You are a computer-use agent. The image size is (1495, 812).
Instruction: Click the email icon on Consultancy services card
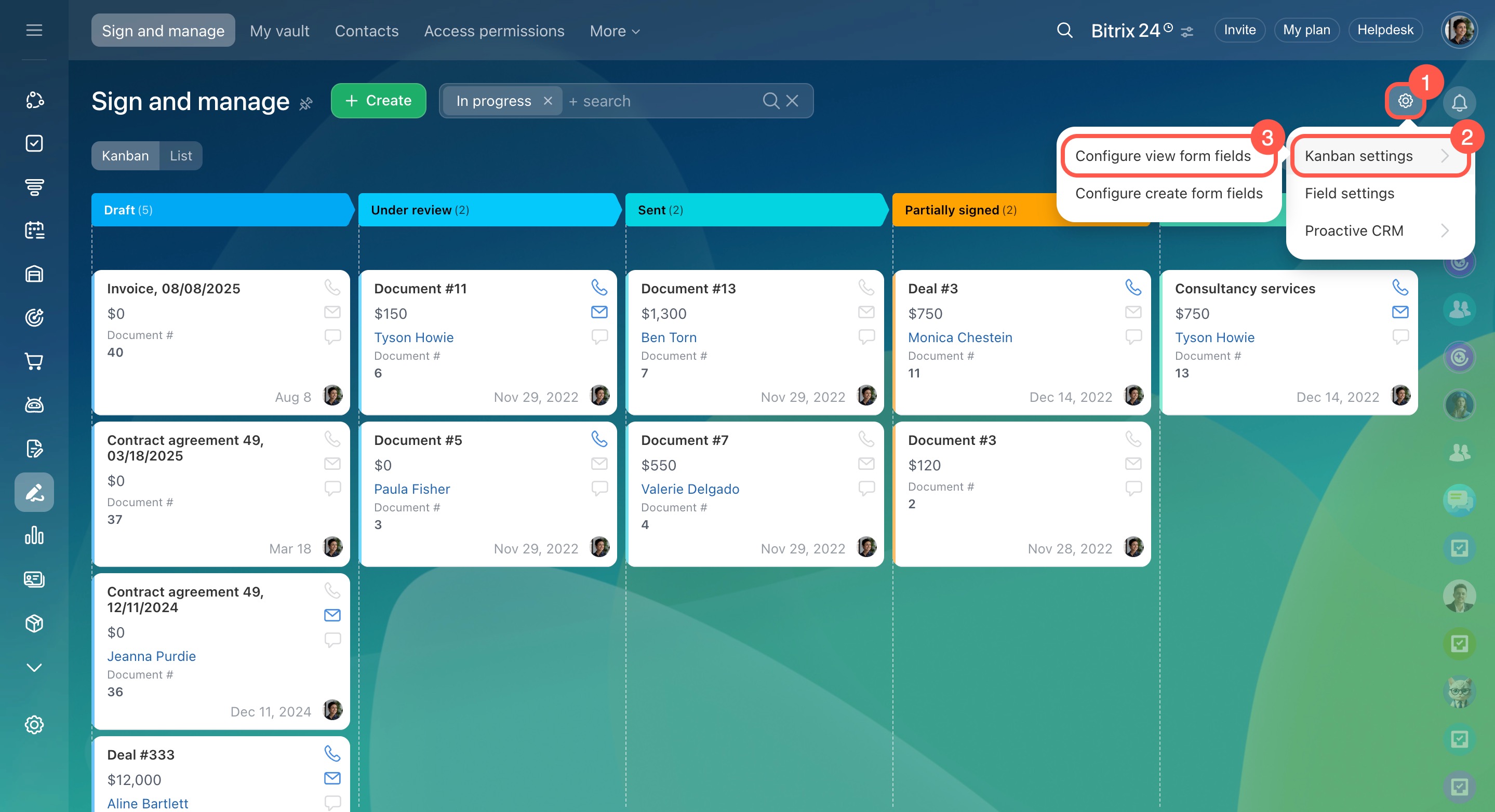[x=1400, y=312]
